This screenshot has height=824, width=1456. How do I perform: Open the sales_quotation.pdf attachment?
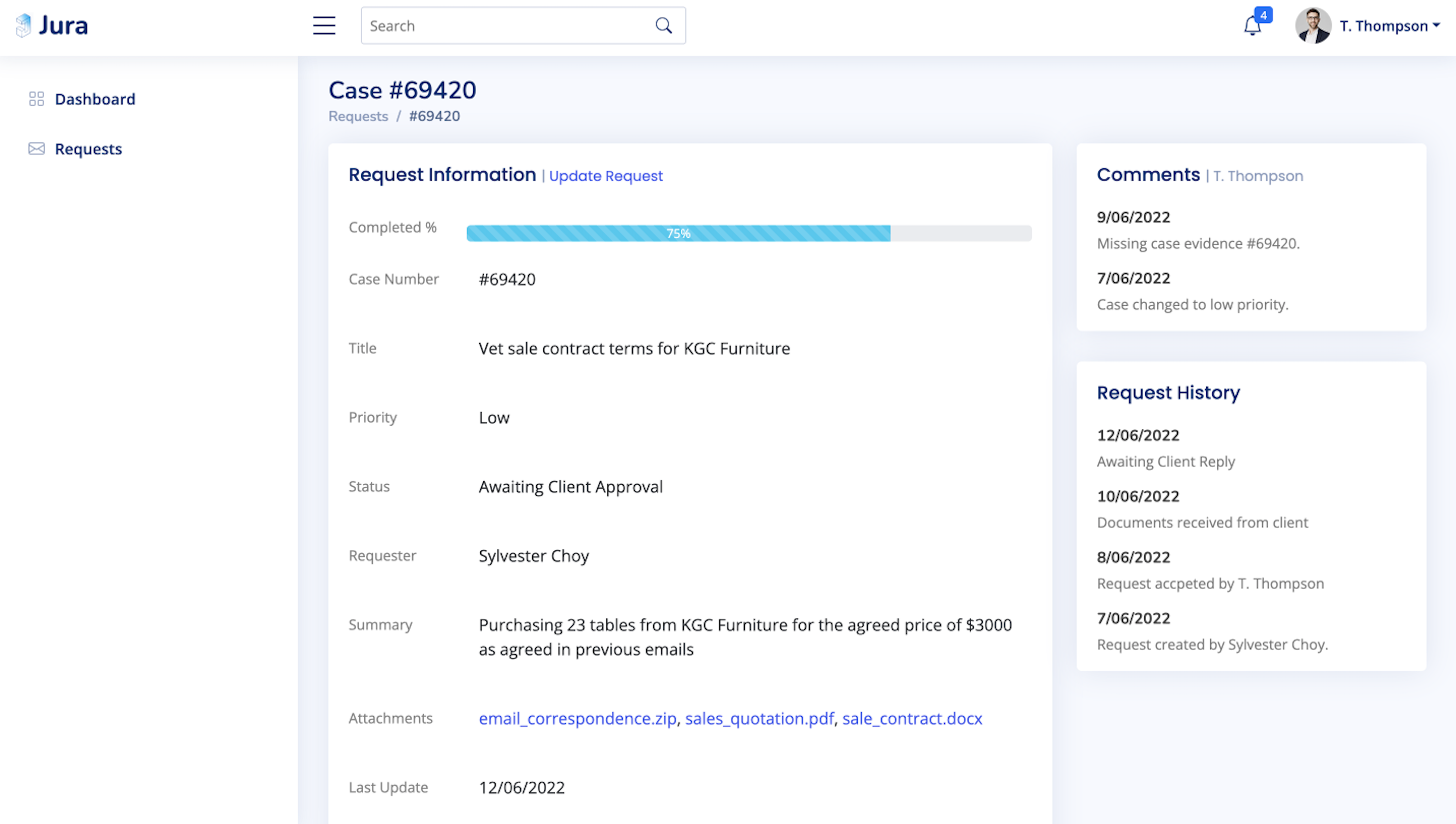pyautogui.click(x=759, y=718)
